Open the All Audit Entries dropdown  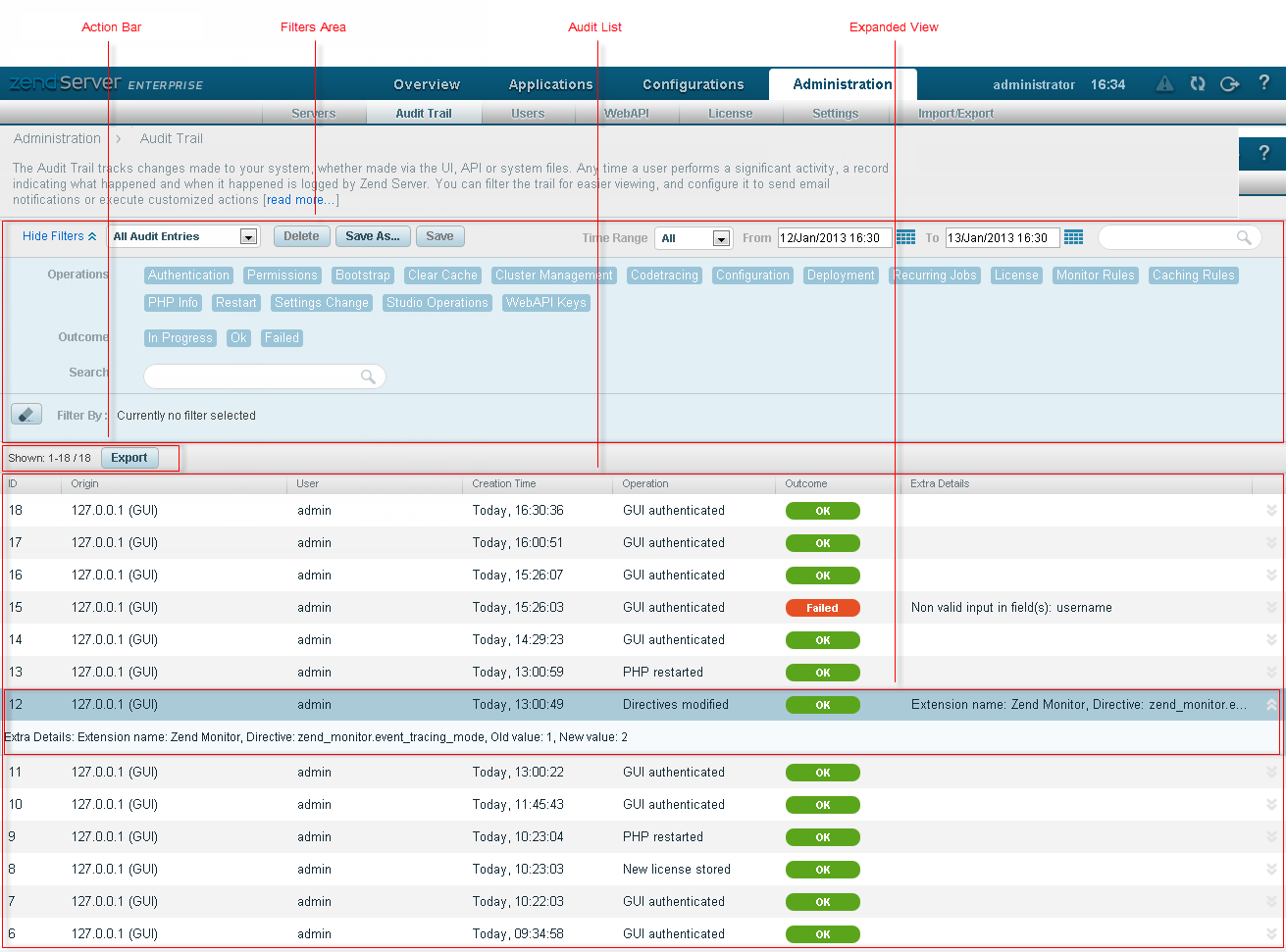248,237
